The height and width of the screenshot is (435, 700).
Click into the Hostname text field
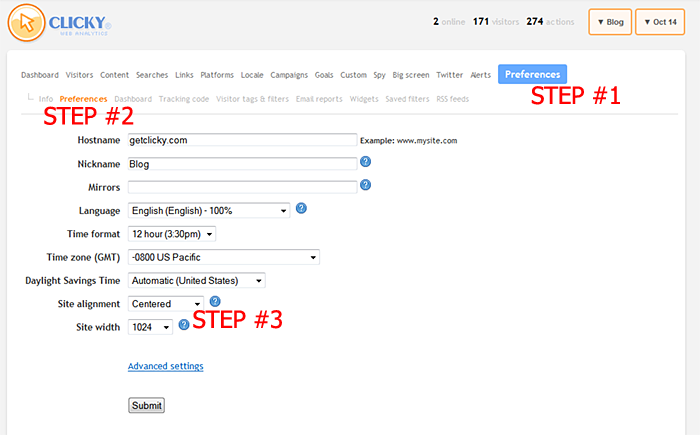[x=242, y=140]
